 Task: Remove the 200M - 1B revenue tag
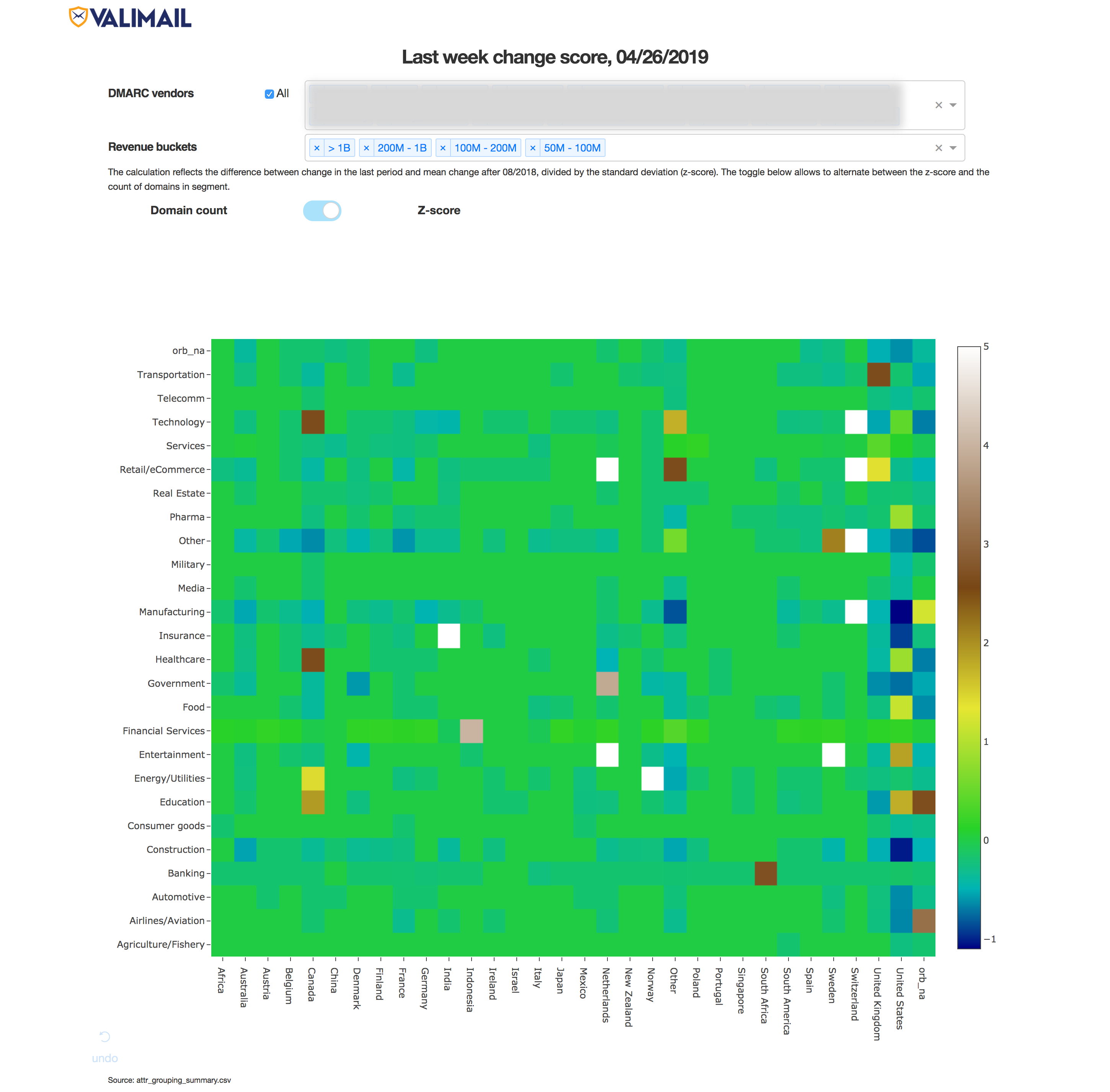tap(367, 148)
